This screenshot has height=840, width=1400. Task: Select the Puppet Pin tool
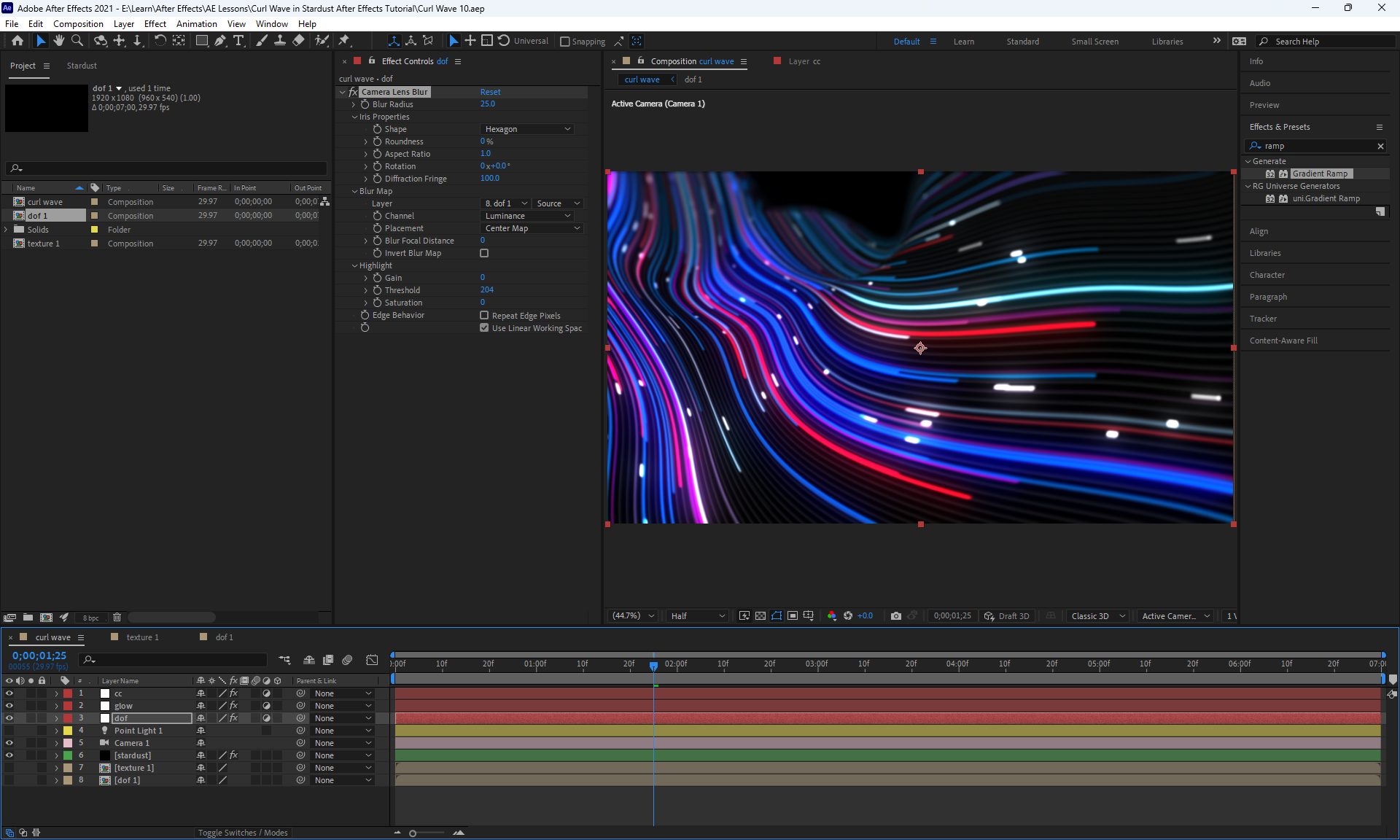(x=344, y=41)
